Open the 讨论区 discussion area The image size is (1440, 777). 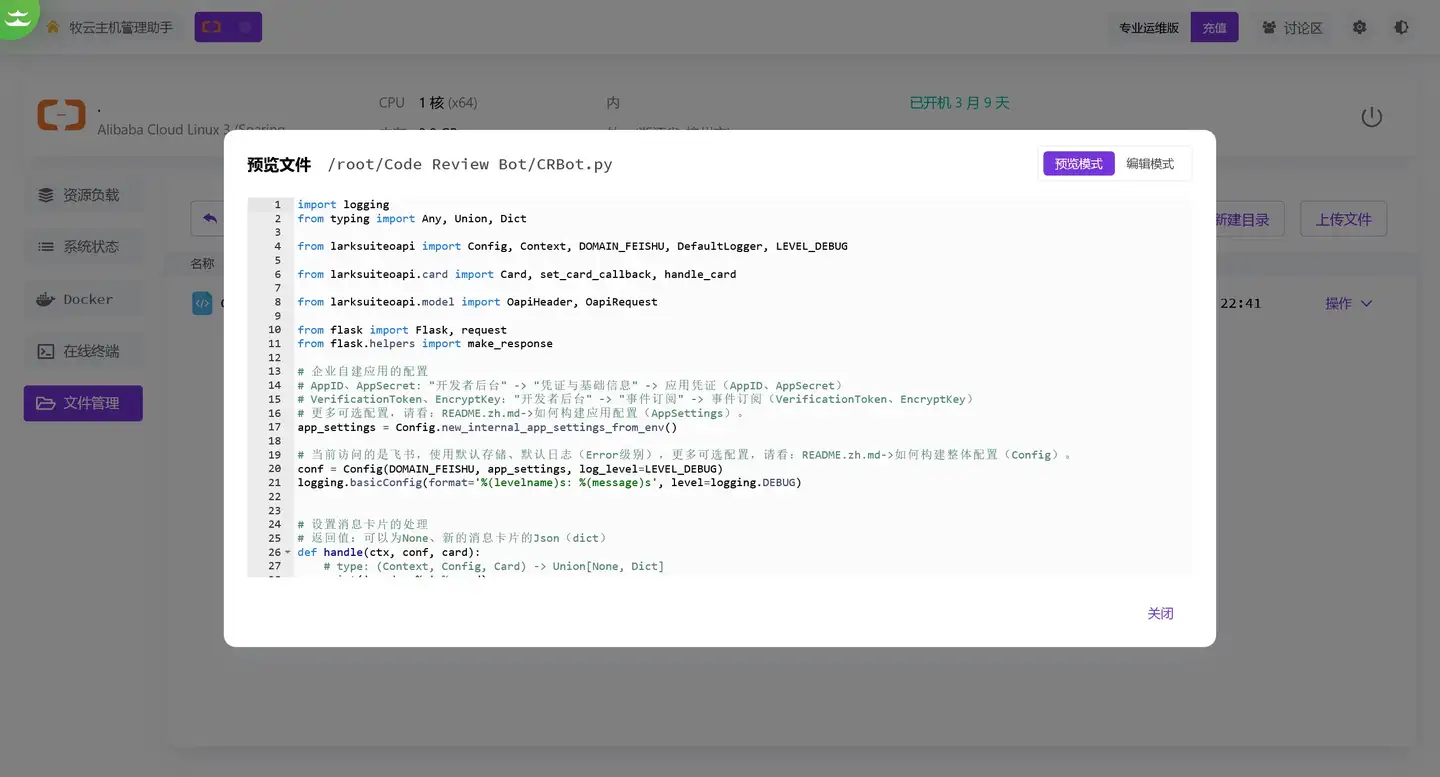coord(1292,27)
